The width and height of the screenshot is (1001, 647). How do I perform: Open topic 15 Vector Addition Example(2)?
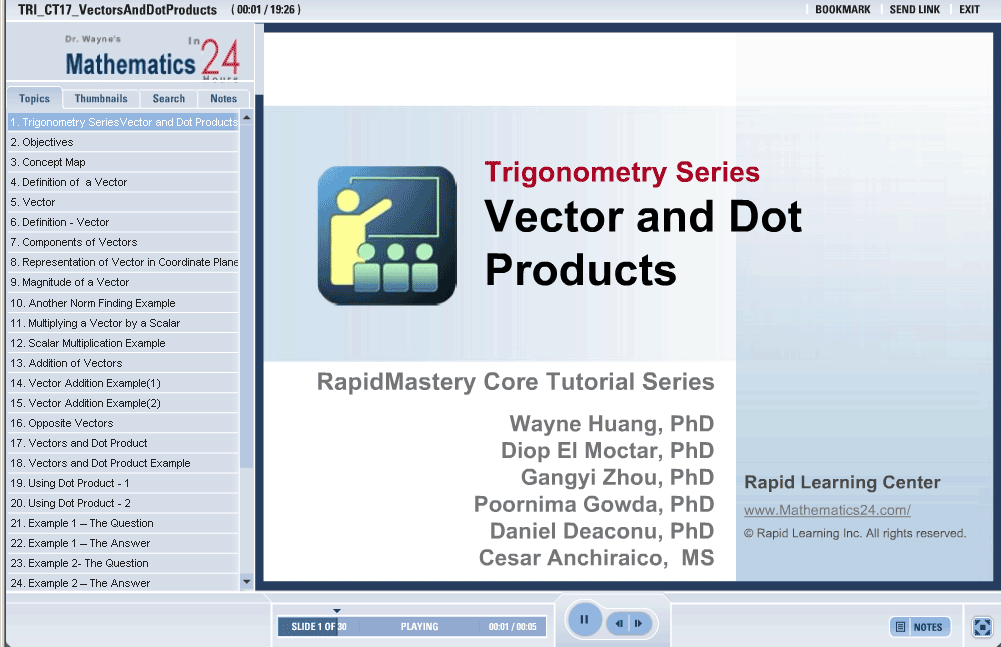pyautogui.click(x=123, y=403)
